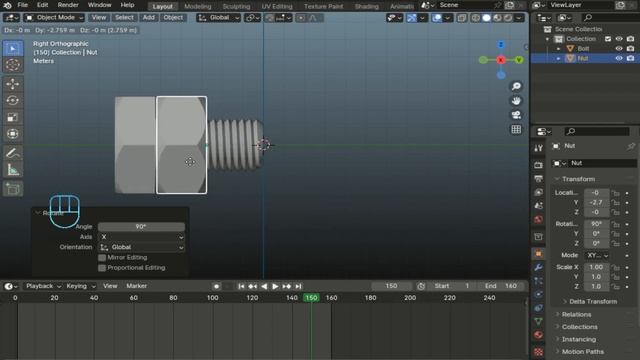Switch to the Modeling workspace tab
This screenshot has width=640, height=360.
(198, 6)
